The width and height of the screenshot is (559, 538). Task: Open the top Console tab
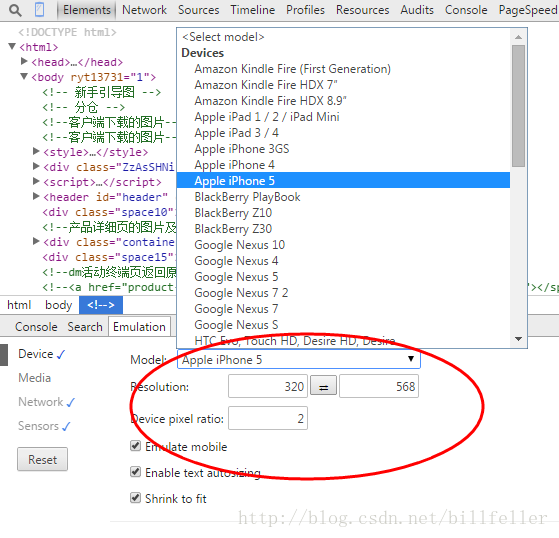point(466,10)
